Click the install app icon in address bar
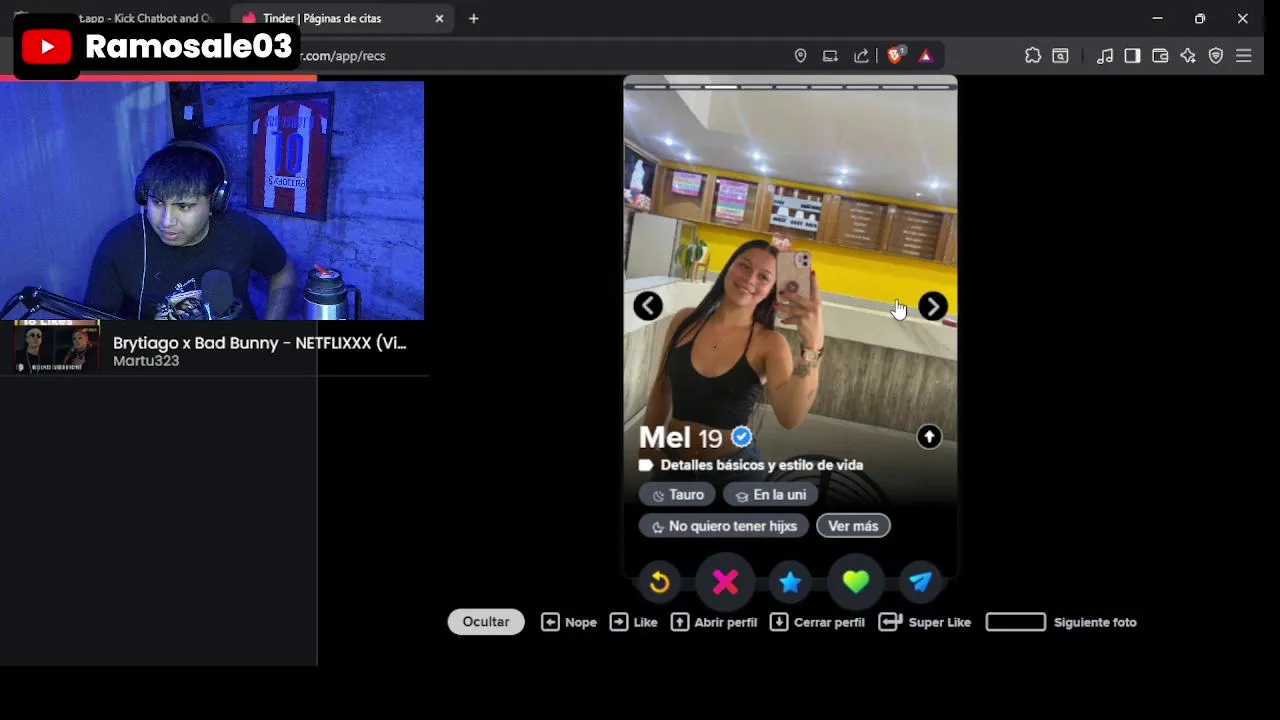1280x720 pixels. (x=830, y=56)
